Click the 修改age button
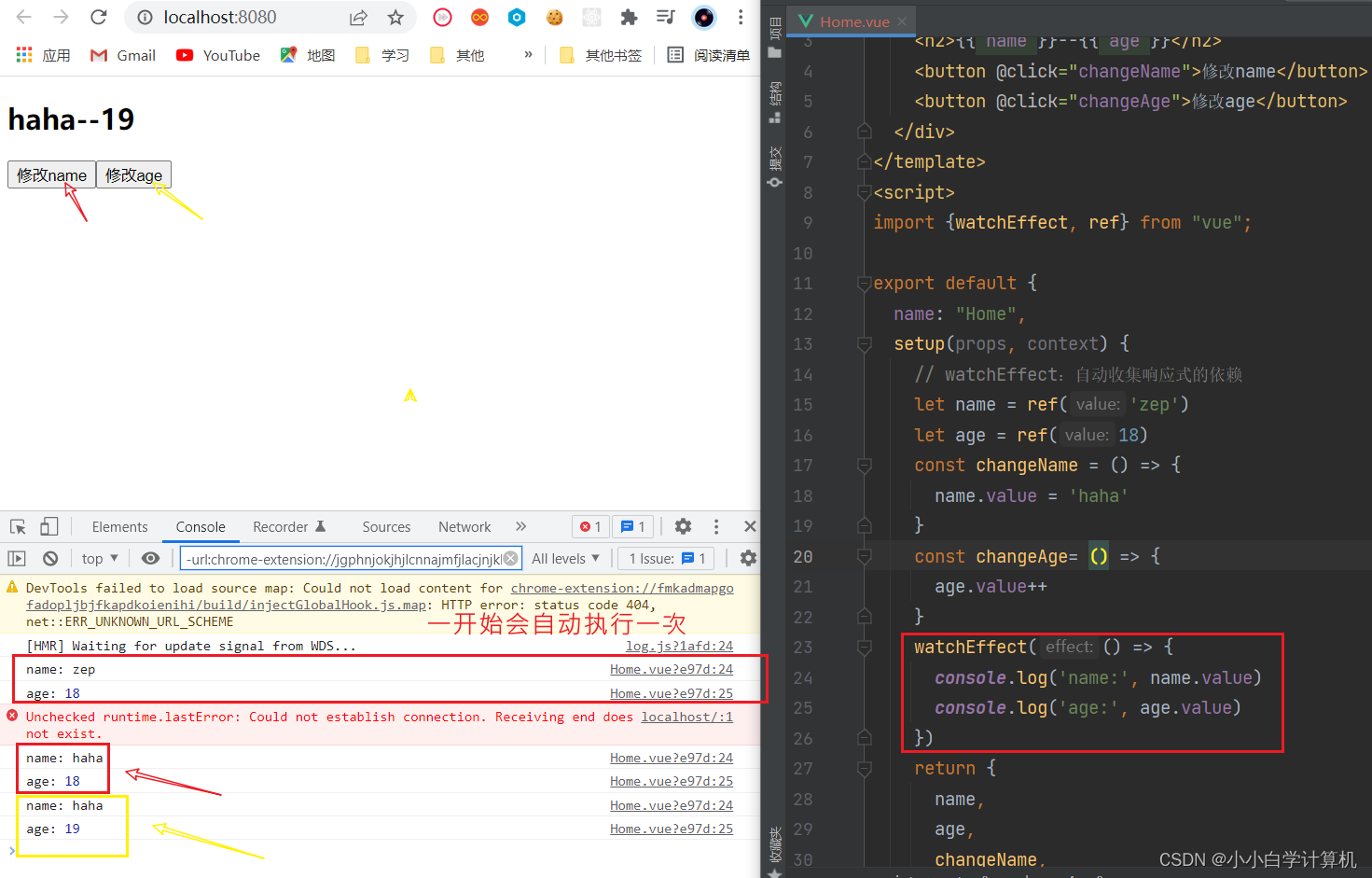 click(133, 174)
